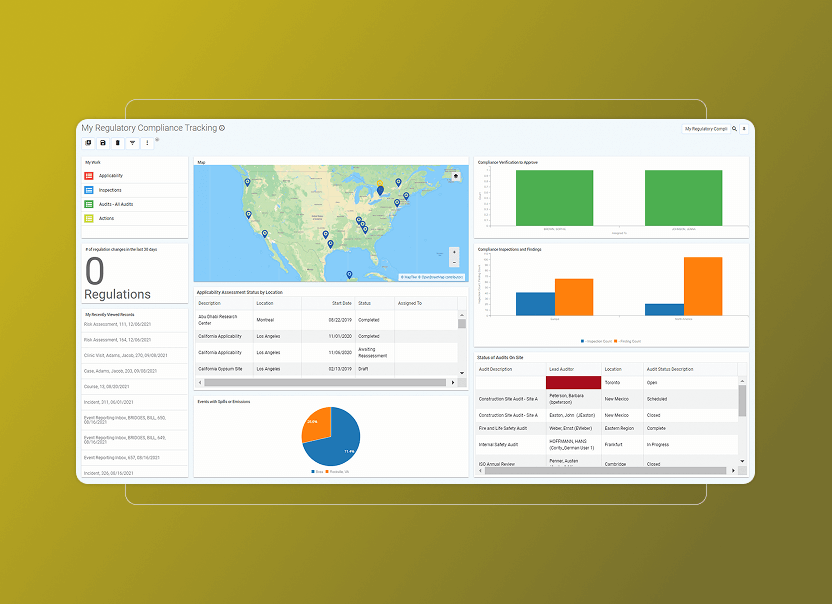832x604 pixels.
Task: Open the Filter toolbar icon
Action: pyautogui.click(x=132, y=143)
